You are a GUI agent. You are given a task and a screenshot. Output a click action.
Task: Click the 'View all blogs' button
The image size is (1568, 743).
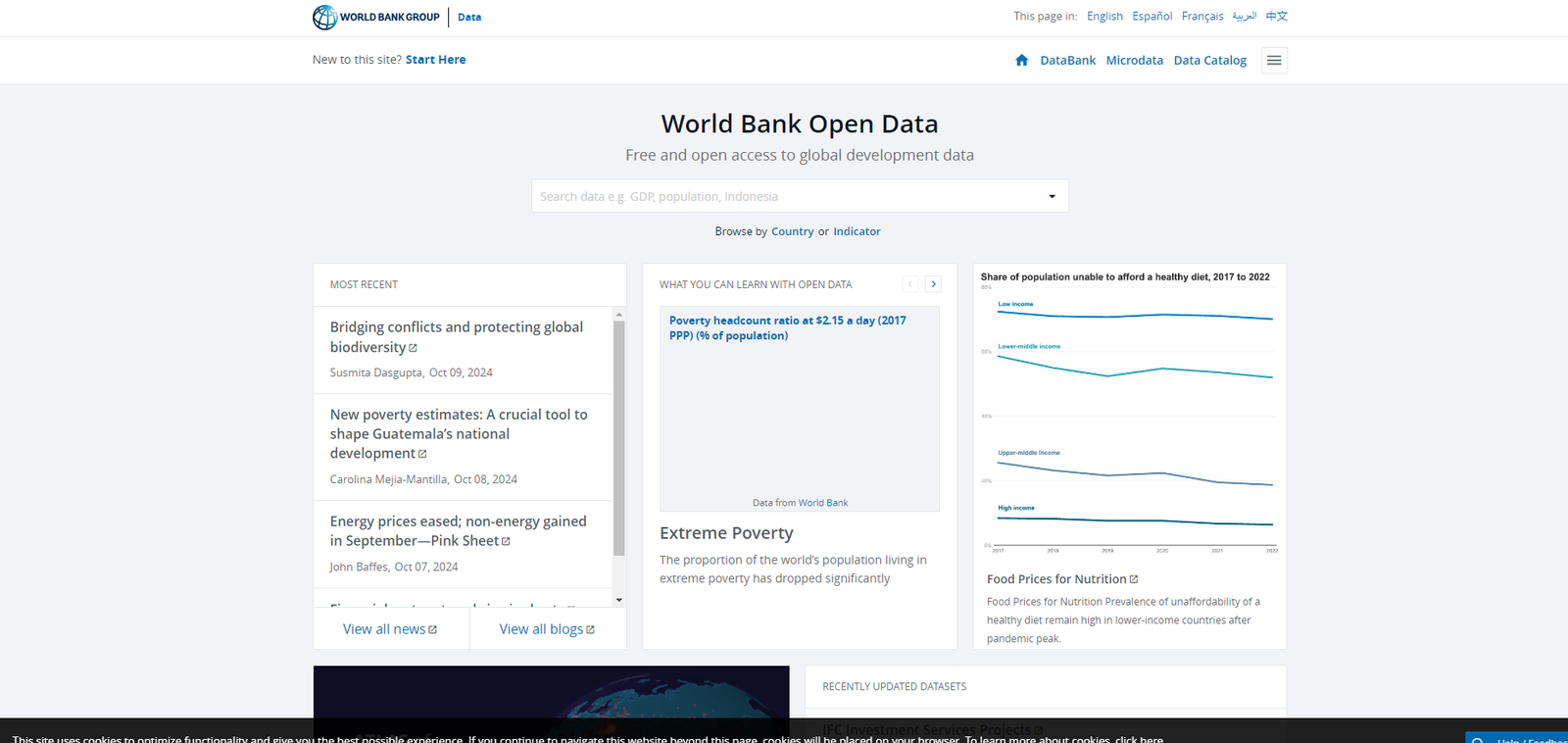point(547,629)
